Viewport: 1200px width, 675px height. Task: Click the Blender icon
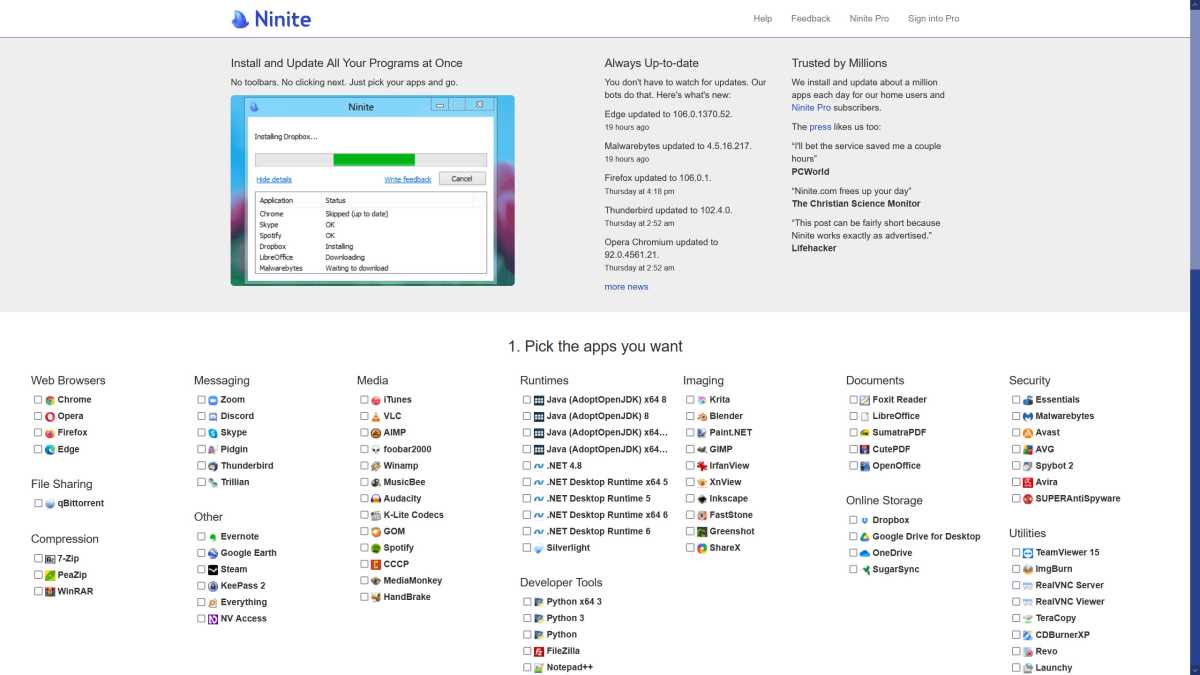[702, 416]
